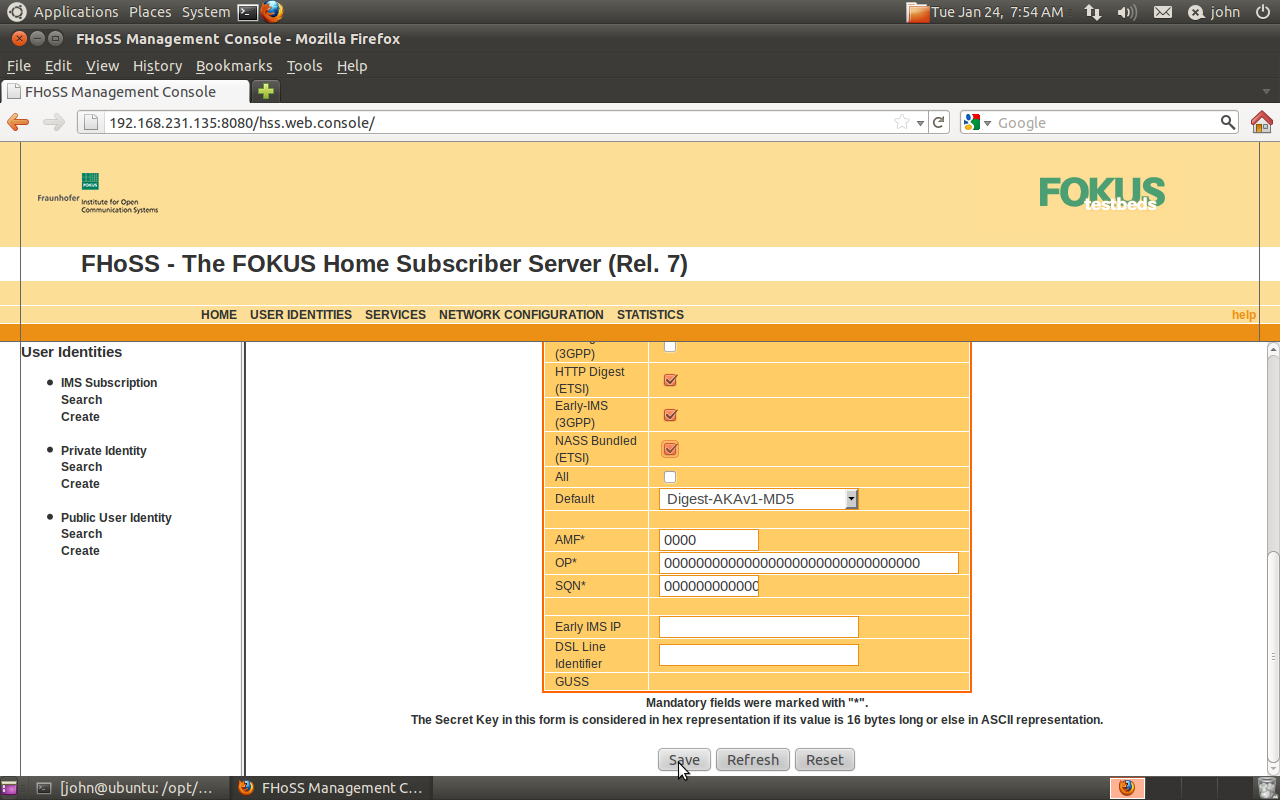Uncheck the HTTP Digest (ETSI) checkbox
Image resolution: width=1280 pixels, height=800 pixels.
[670, 380]
